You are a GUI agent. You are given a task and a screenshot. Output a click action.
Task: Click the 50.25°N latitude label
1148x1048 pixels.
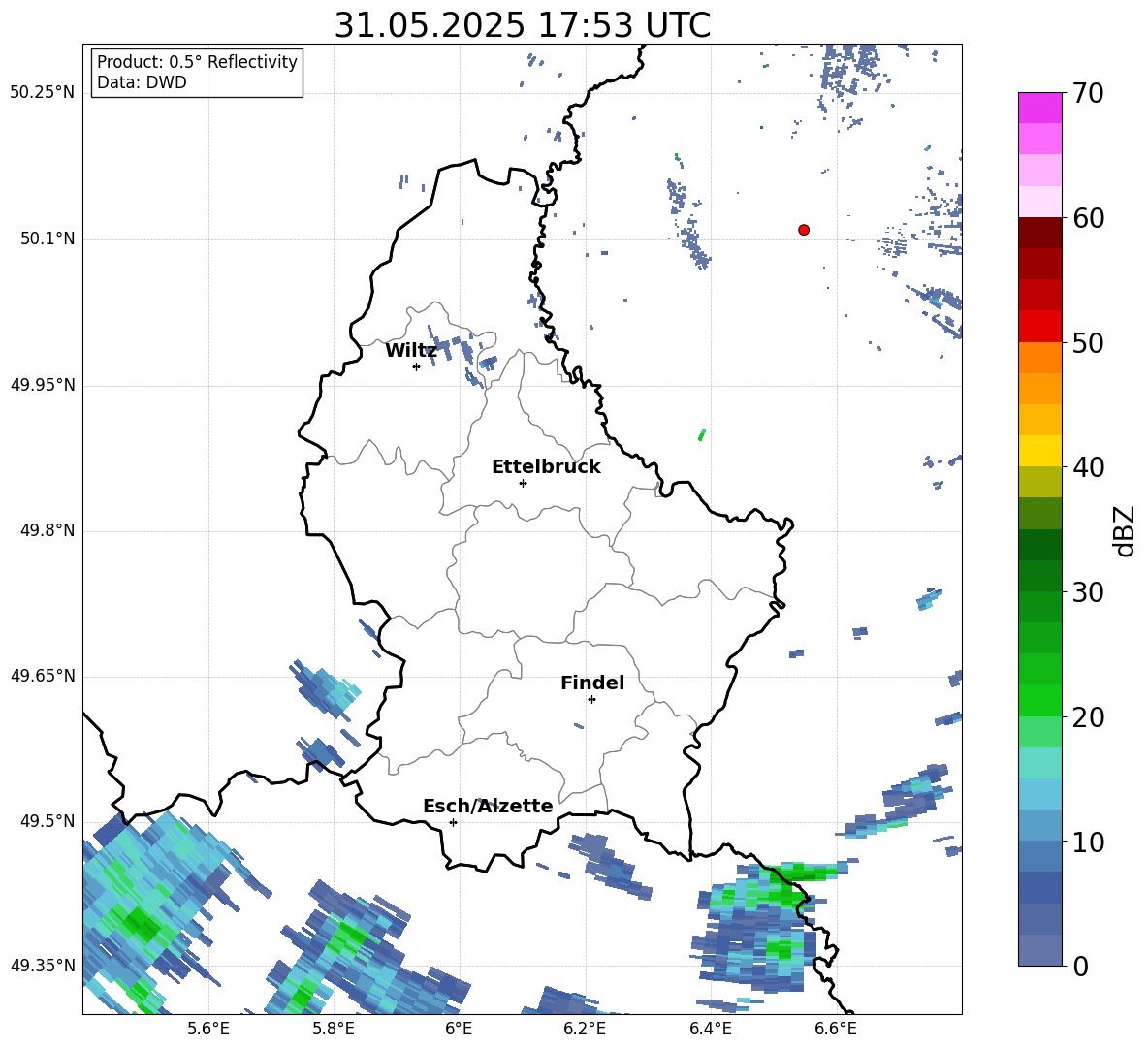[x=43, y=93]
